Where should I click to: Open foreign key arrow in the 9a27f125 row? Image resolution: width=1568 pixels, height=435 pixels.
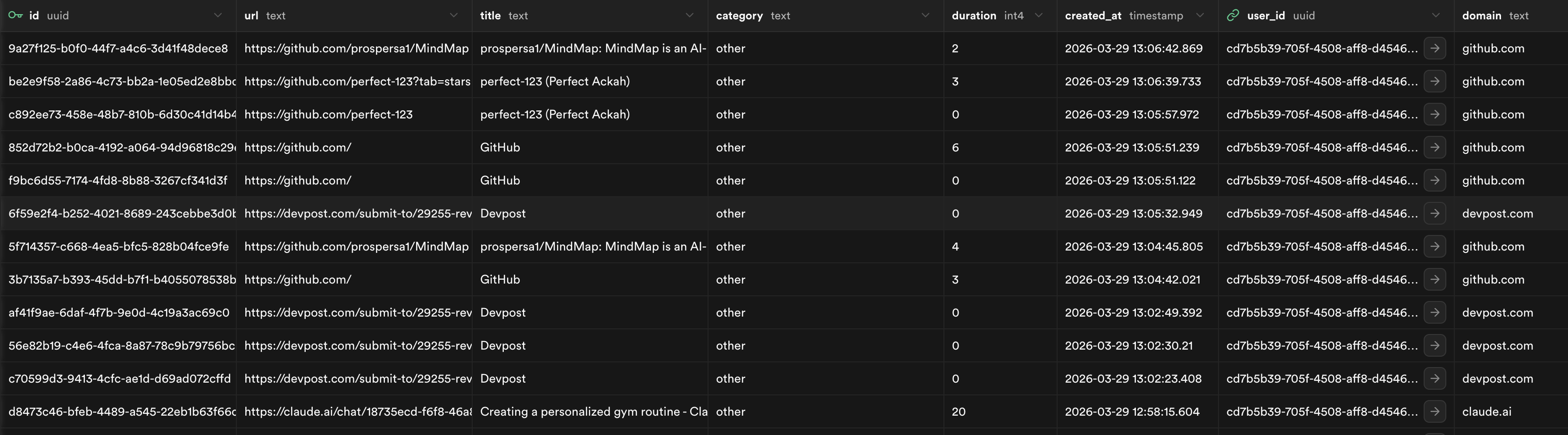(x=1435, y=48)
